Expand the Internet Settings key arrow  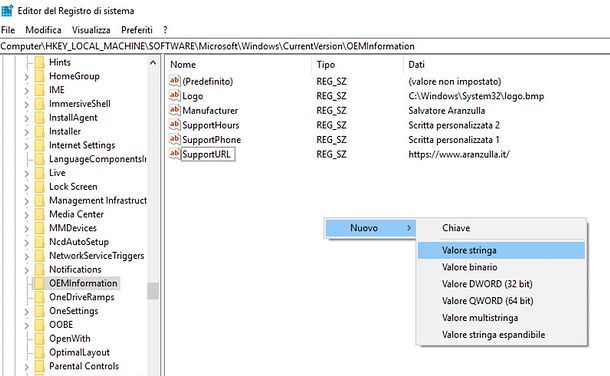point(26,146)
